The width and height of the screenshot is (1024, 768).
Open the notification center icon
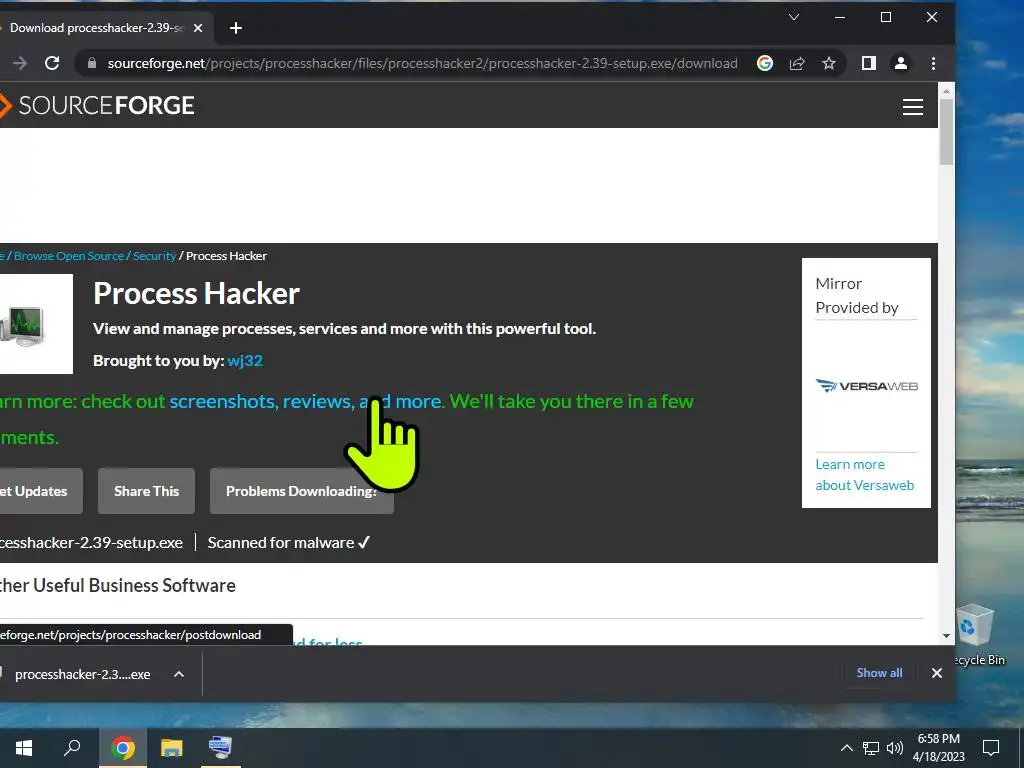coord(991,748)
